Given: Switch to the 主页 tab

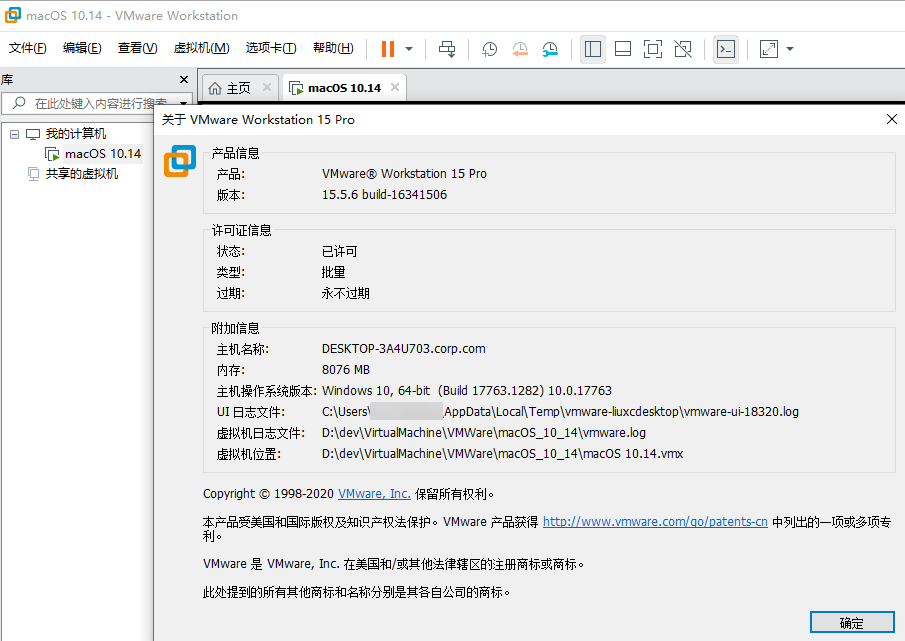Looking at the screenshot, I should click(238, 88).
